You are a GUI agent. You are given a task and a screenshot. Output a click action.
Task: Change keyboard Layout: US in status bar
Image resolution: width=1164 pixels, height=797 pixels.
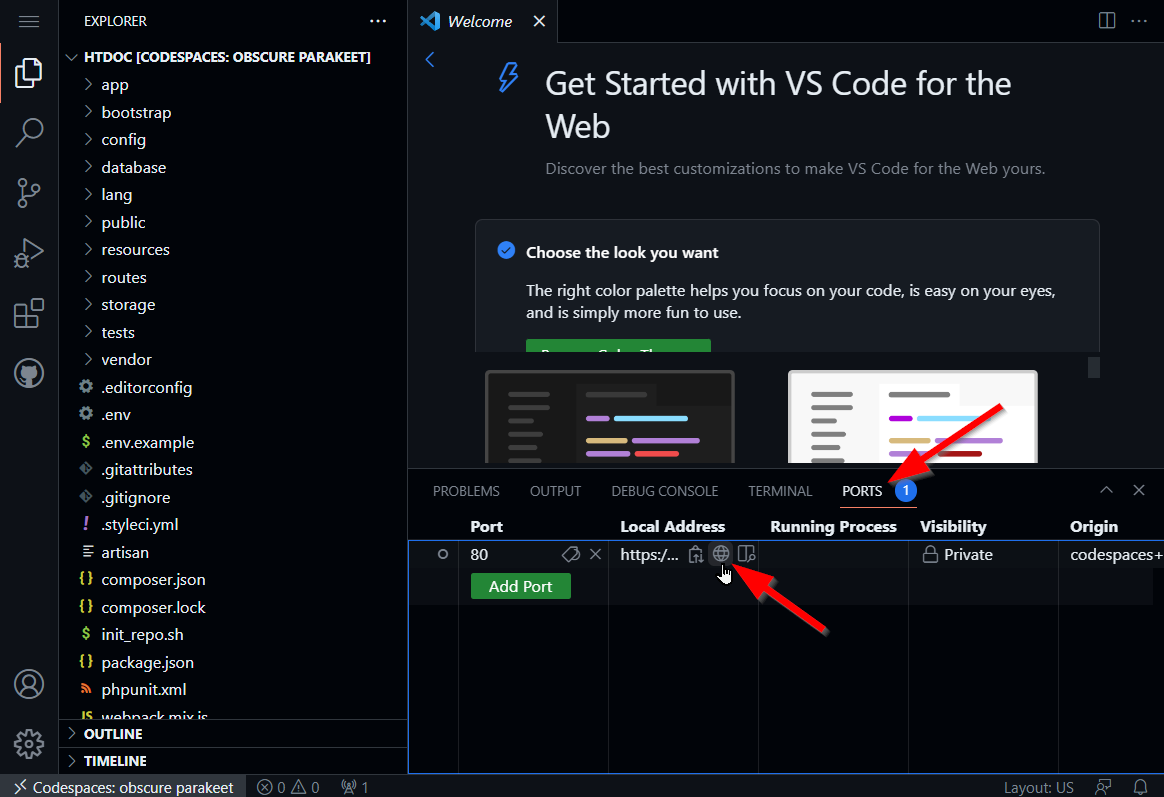tap(1039, 787)
